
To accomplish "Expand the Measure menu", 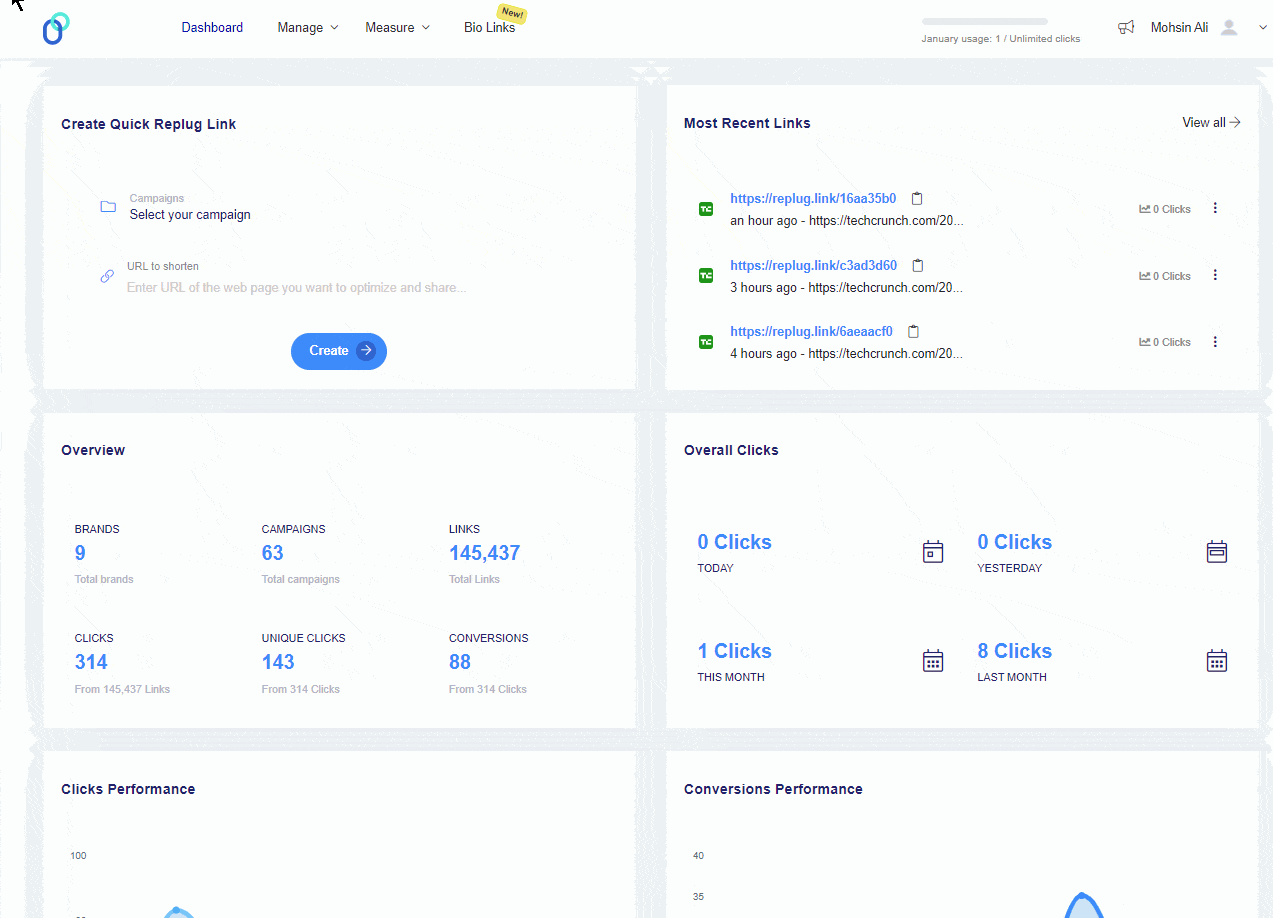I will click(x=397, y=28).
